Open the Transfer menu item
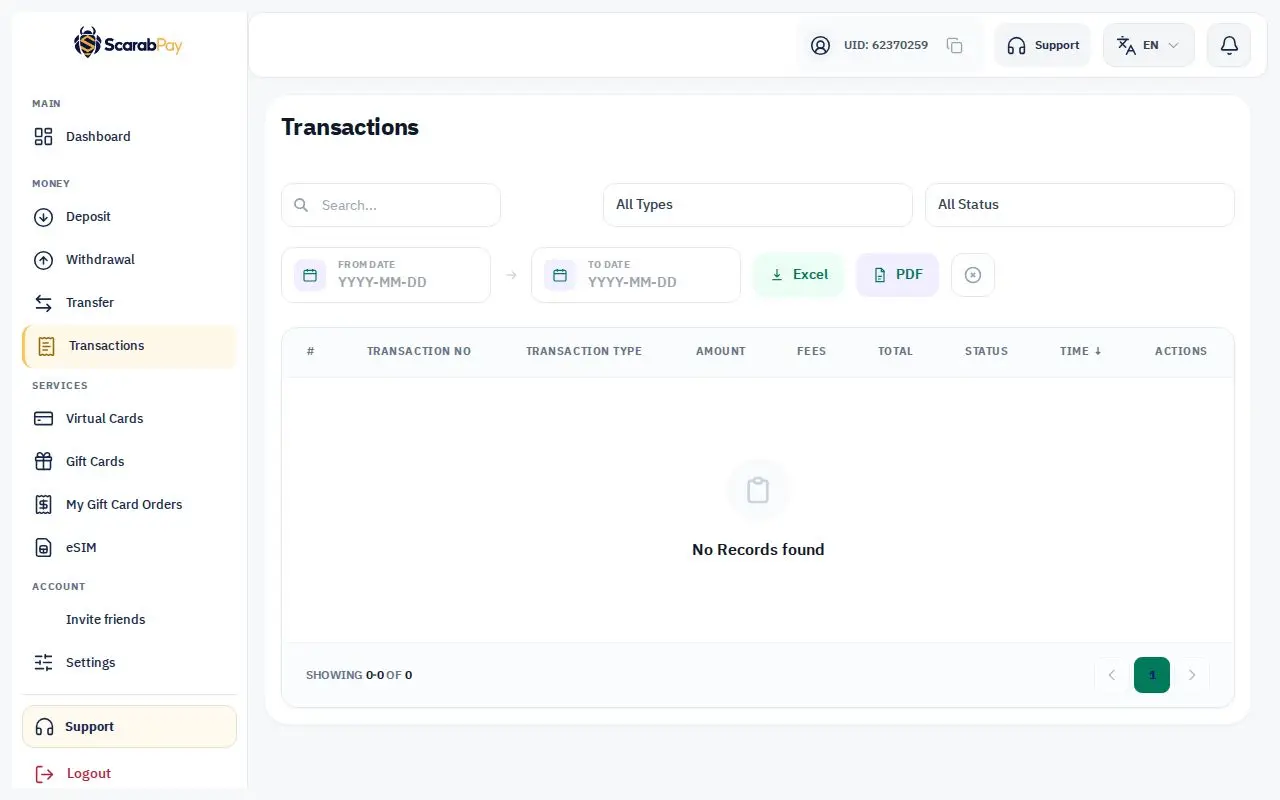This screenshot has height=800, width=1280. (129, 303)
